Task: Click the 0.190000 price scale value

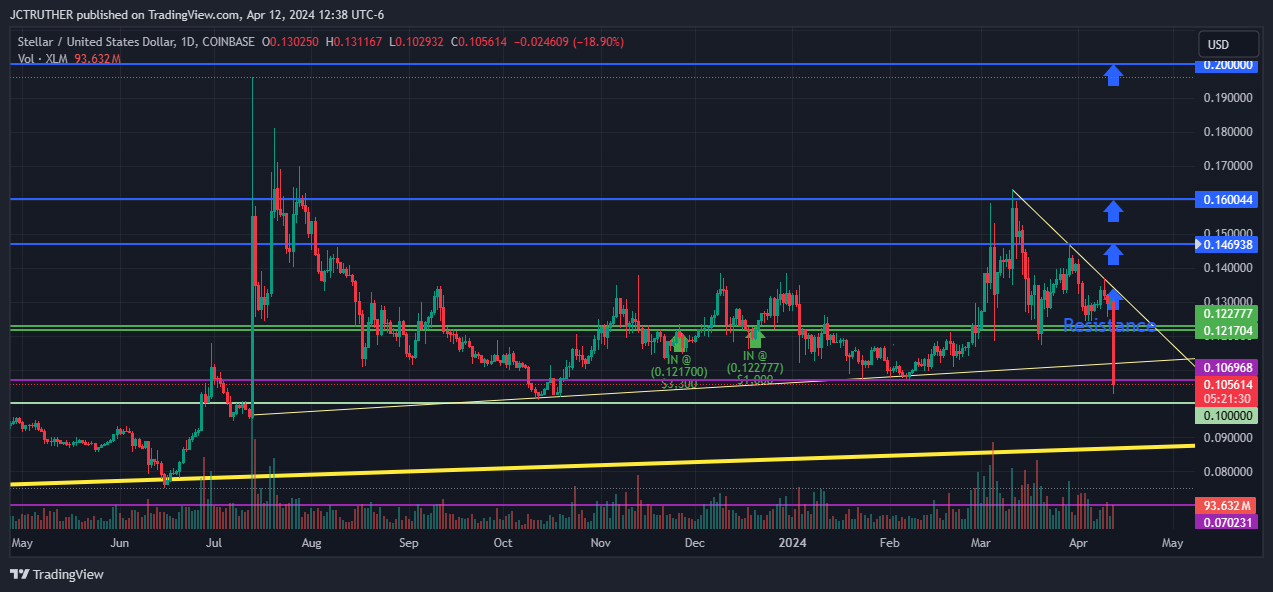Action: tap(1226, 98)
